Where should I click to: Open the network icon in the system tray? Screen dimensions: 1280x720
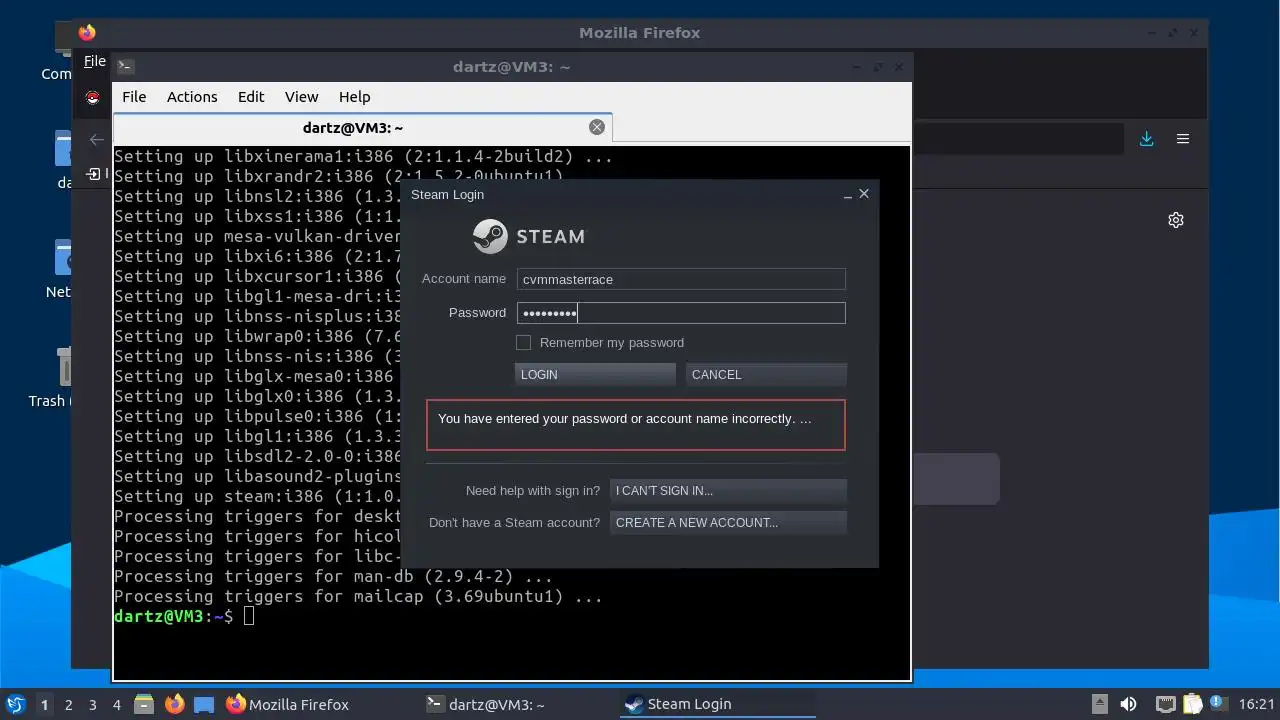point(1165,704)
